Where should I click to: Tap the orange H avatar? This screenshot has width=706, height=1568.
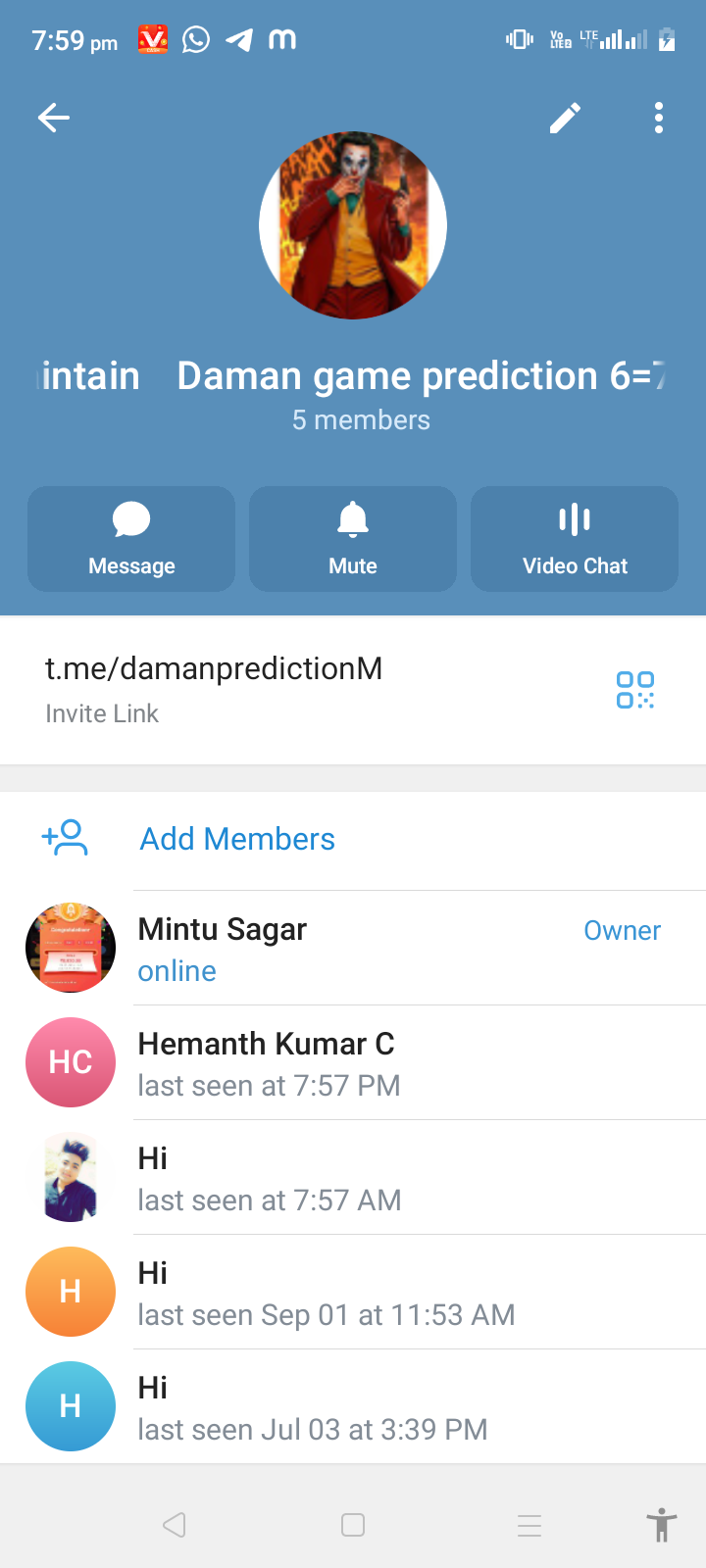coord(71,1292)
